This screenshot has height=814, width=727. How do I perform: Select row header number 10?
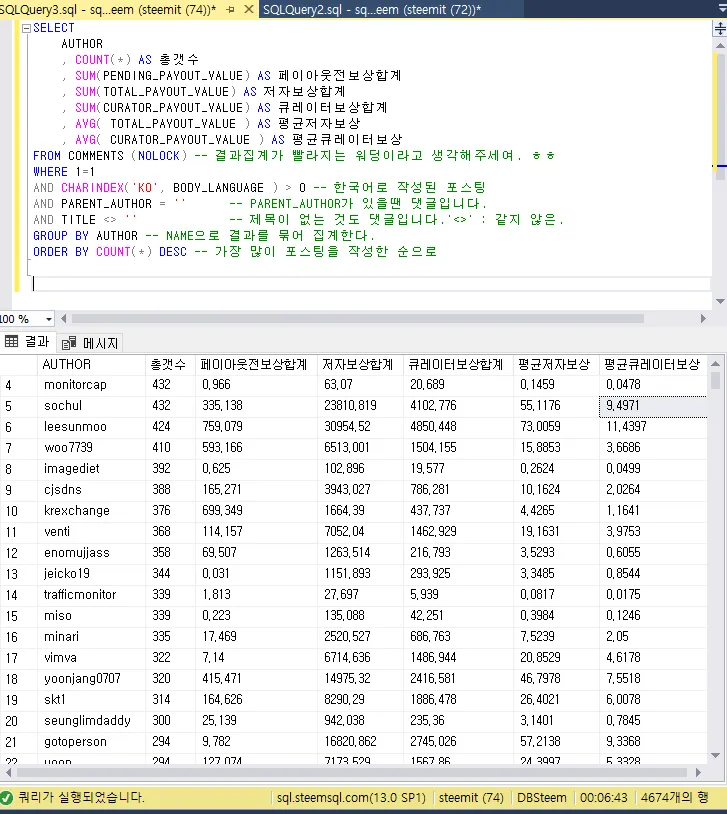[19, 511]
